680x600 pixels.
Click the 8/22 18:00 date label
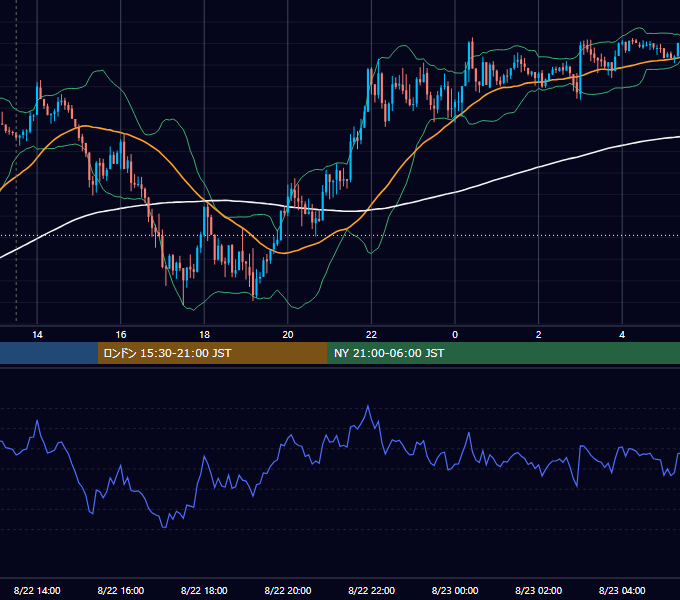coord(204,590)
